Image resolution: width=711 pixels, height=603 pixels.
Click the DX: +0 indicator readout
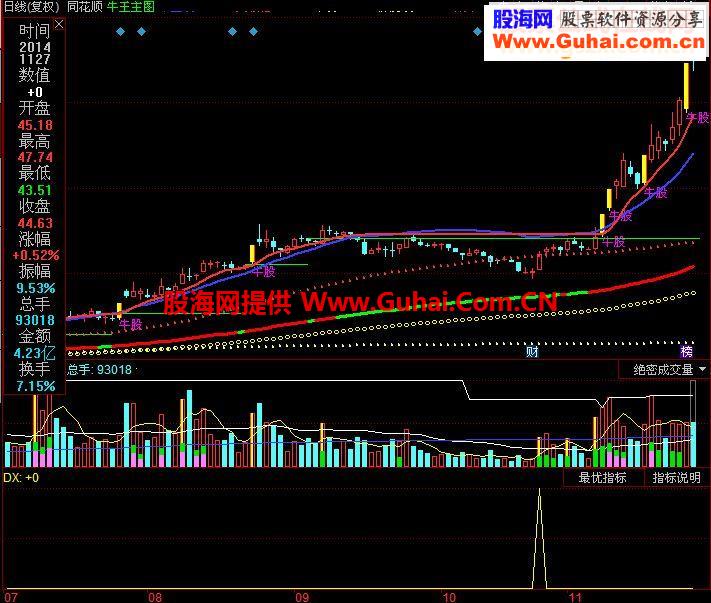pos(21,477)
